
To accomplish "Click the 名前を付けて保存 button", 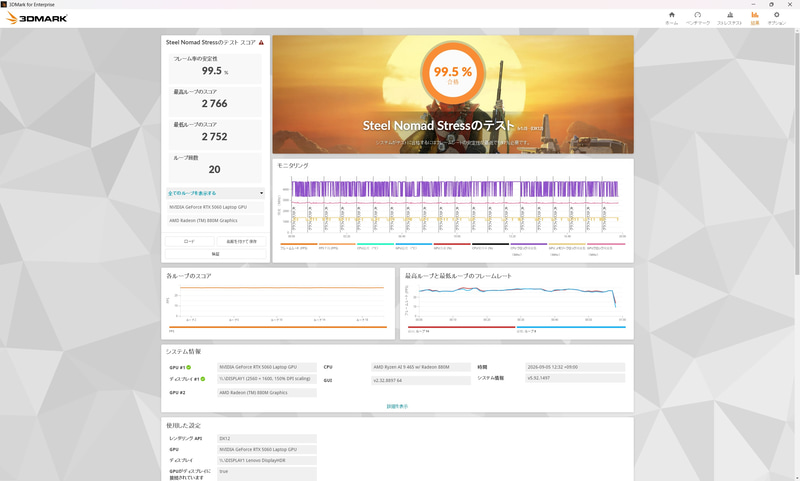I will point(242,241).
